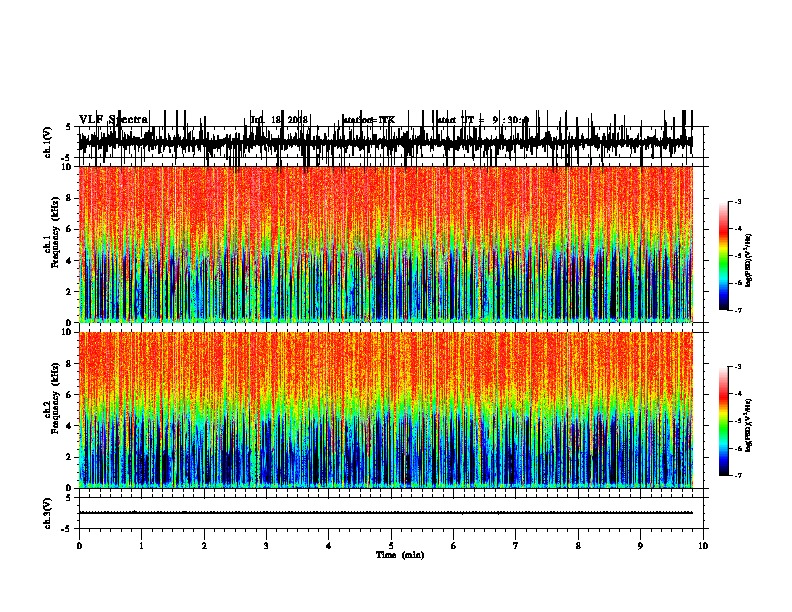
Task: Click the "6" kHz tick of ch.2 spectrogram
Action: coord(70,395)
